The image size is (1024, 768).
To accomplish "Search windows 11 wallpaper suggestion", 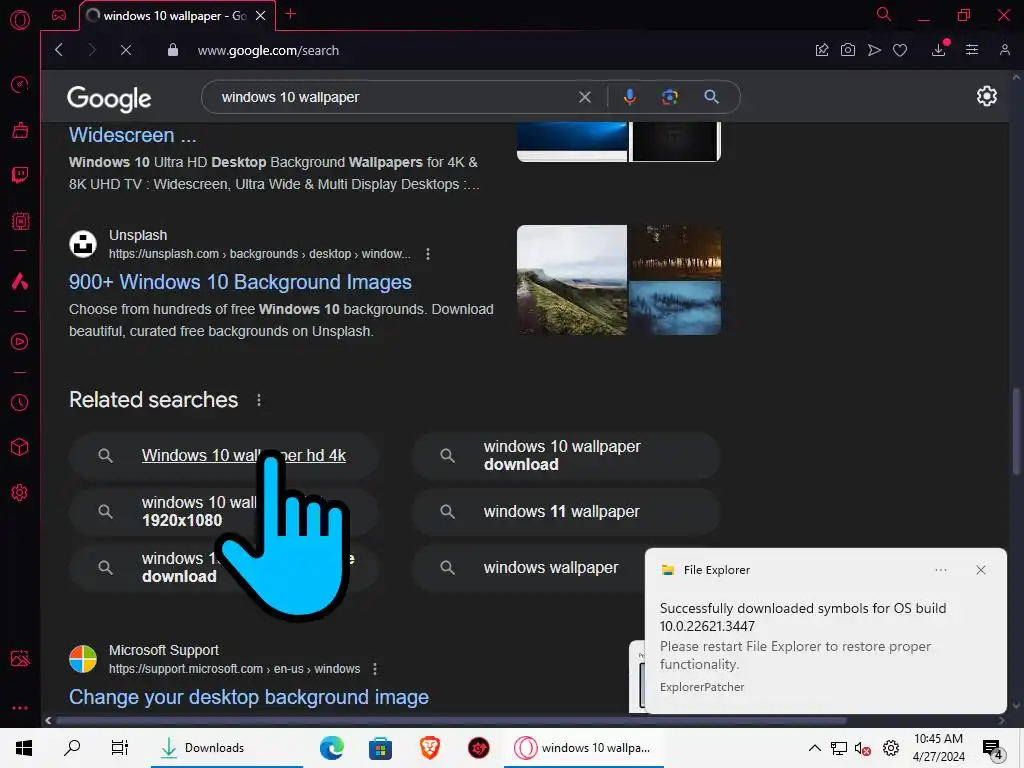I will [x=566, y=512].
